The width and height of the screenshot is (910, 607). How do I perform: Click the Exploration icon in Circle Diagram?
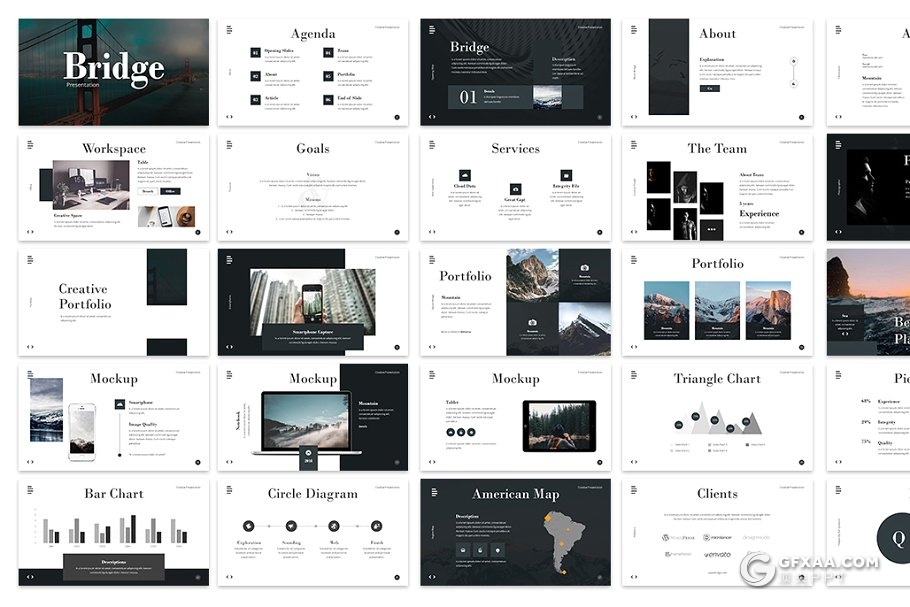(249, 525)
